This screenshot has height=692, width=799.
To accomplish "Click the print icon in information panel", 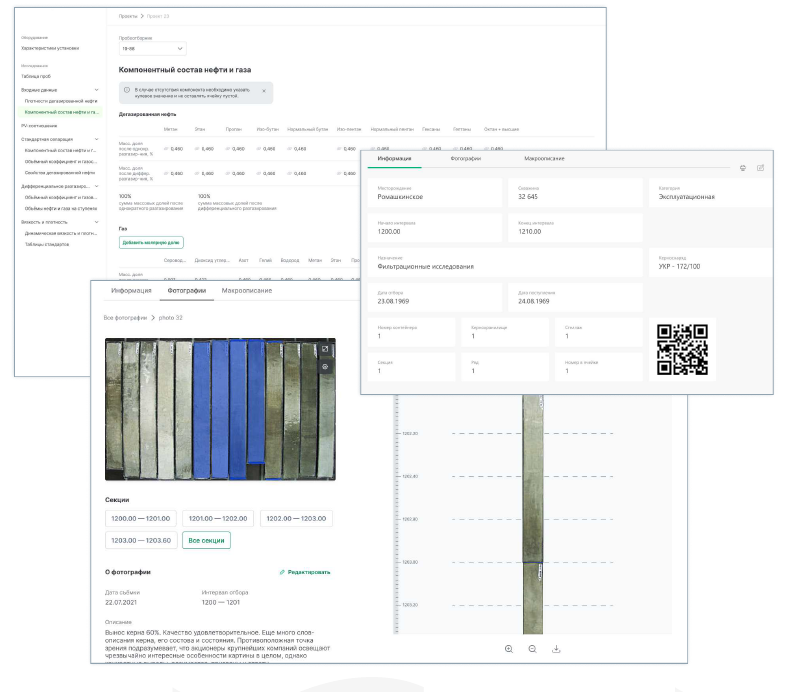I will pos(742,168).
